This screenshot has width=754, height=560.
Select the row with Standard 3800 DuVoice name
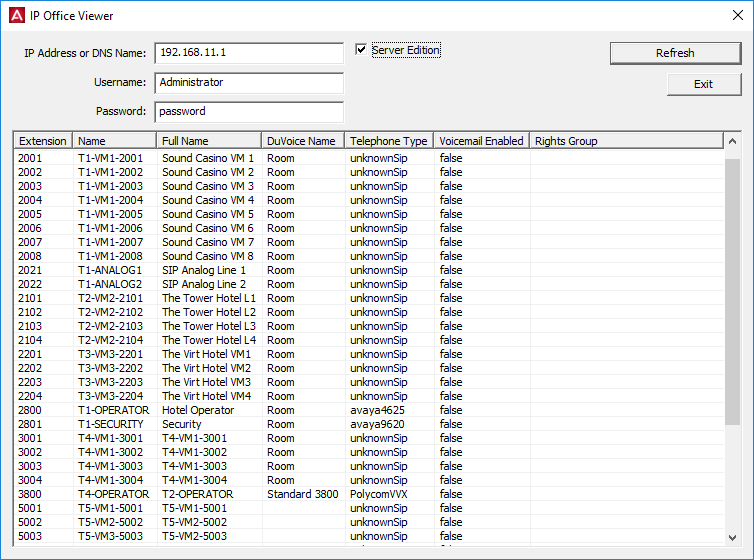point(302,494)
